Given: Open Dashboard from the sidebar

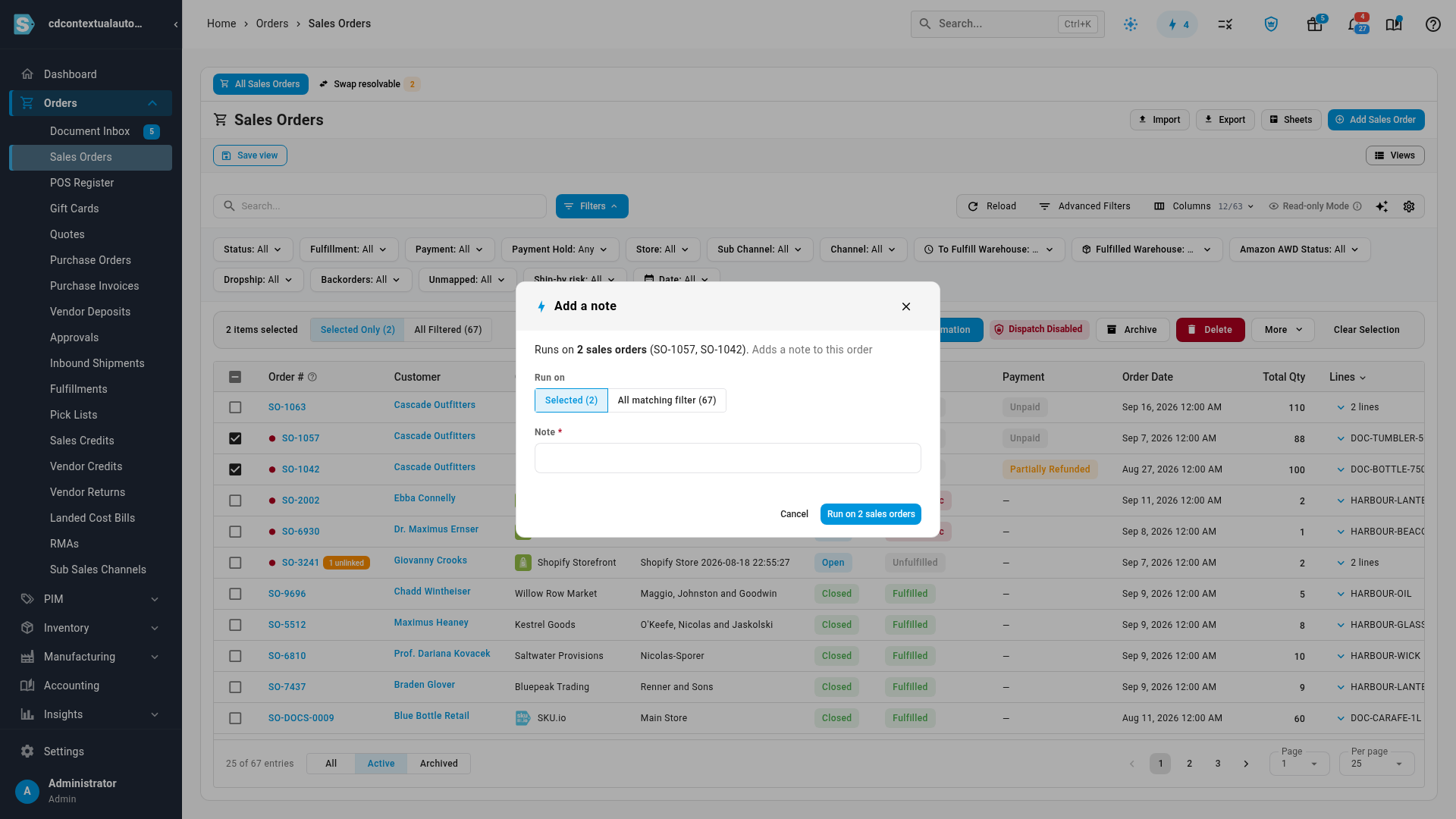Looking at the screenshot, I should 91,74.
